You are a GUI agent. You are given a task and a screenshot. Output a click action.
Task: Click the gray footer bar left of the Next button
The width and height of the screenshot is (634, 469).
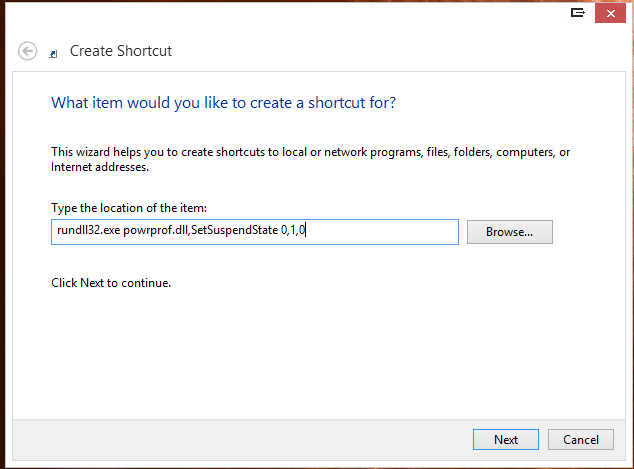pyautogui.click(x=243, y=439)
